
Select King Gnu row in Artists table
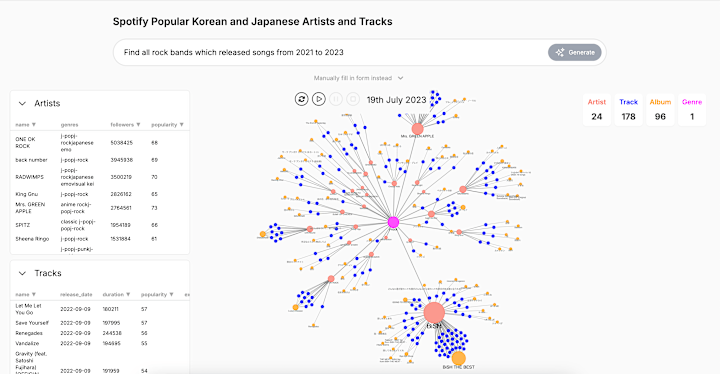tap(100, 194)
